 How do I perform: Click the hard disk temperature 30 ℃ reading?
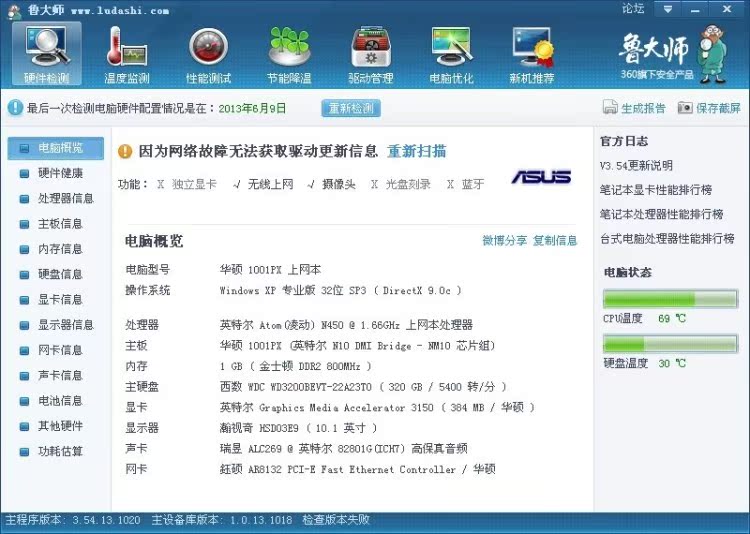672,364
